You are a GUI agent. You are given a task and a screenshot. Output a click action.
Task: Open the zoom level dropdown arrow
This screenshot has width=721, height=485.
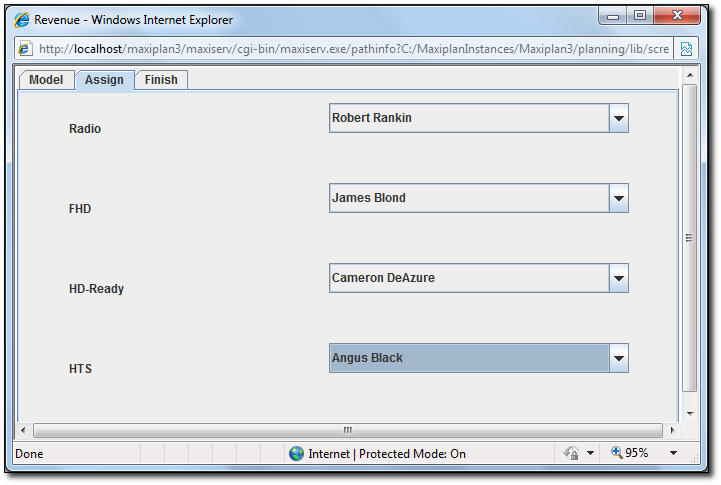coord(673,453)
